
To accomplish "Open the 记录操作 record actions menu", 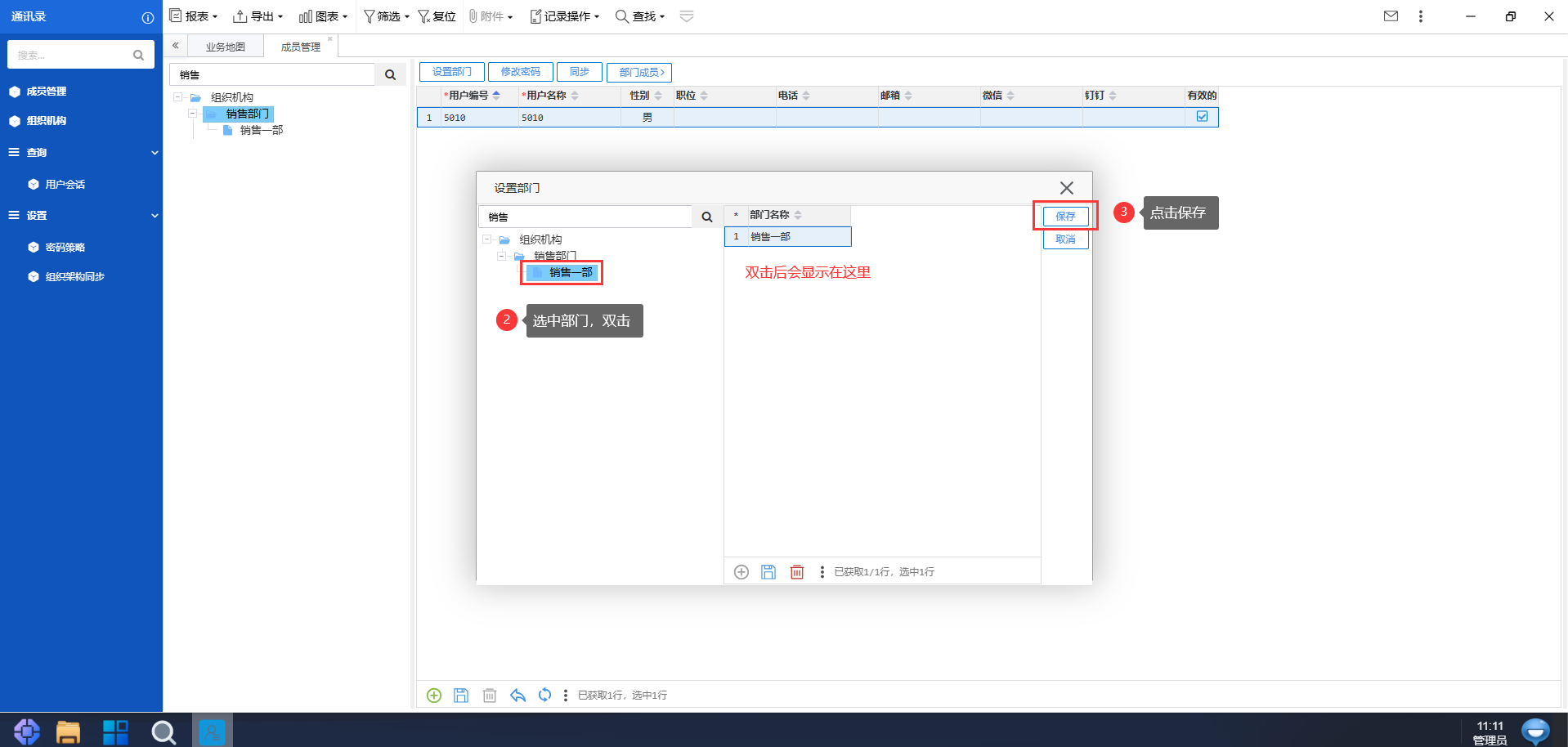I will [565, 16].
